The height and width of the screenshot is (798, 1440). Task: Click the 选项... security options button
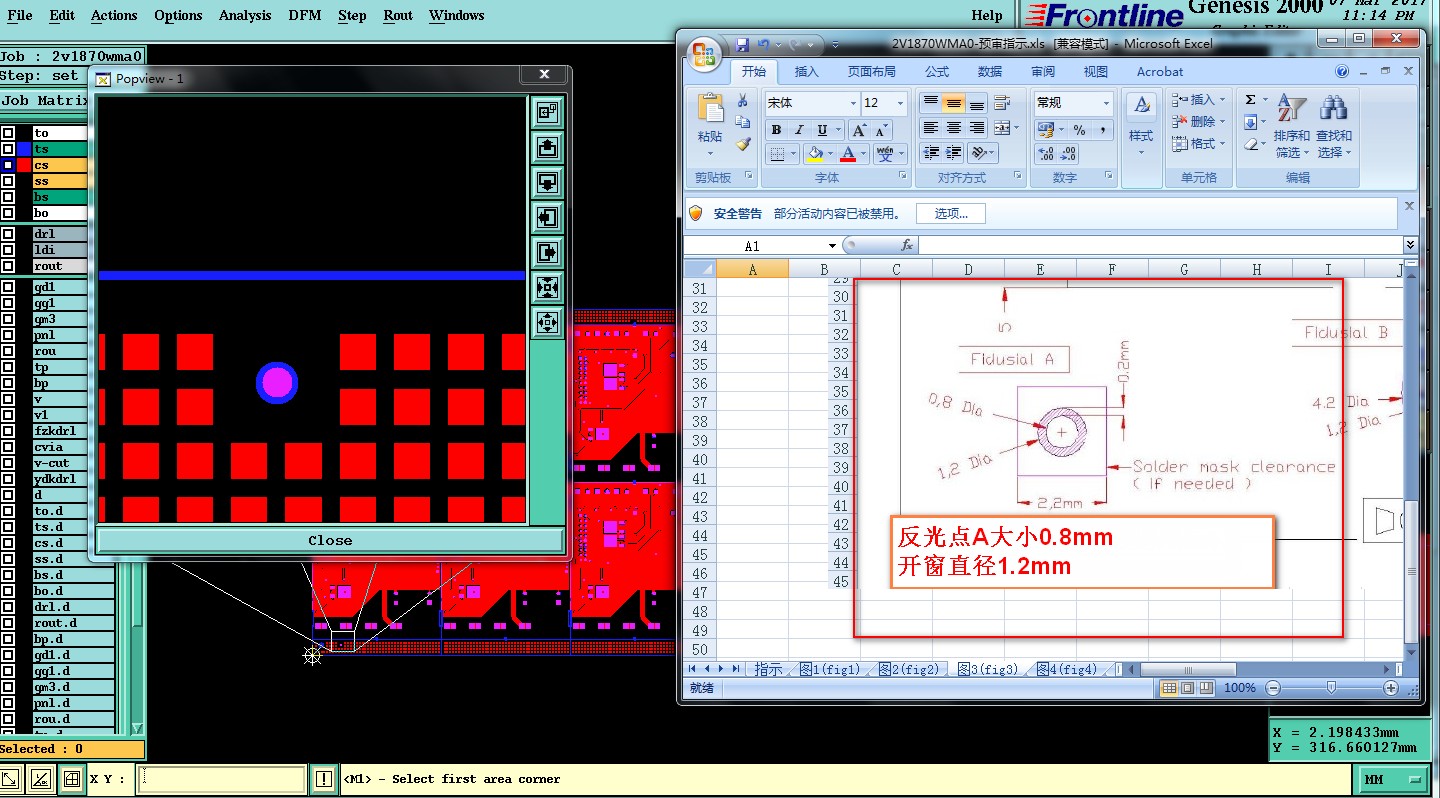click(950, 213)
